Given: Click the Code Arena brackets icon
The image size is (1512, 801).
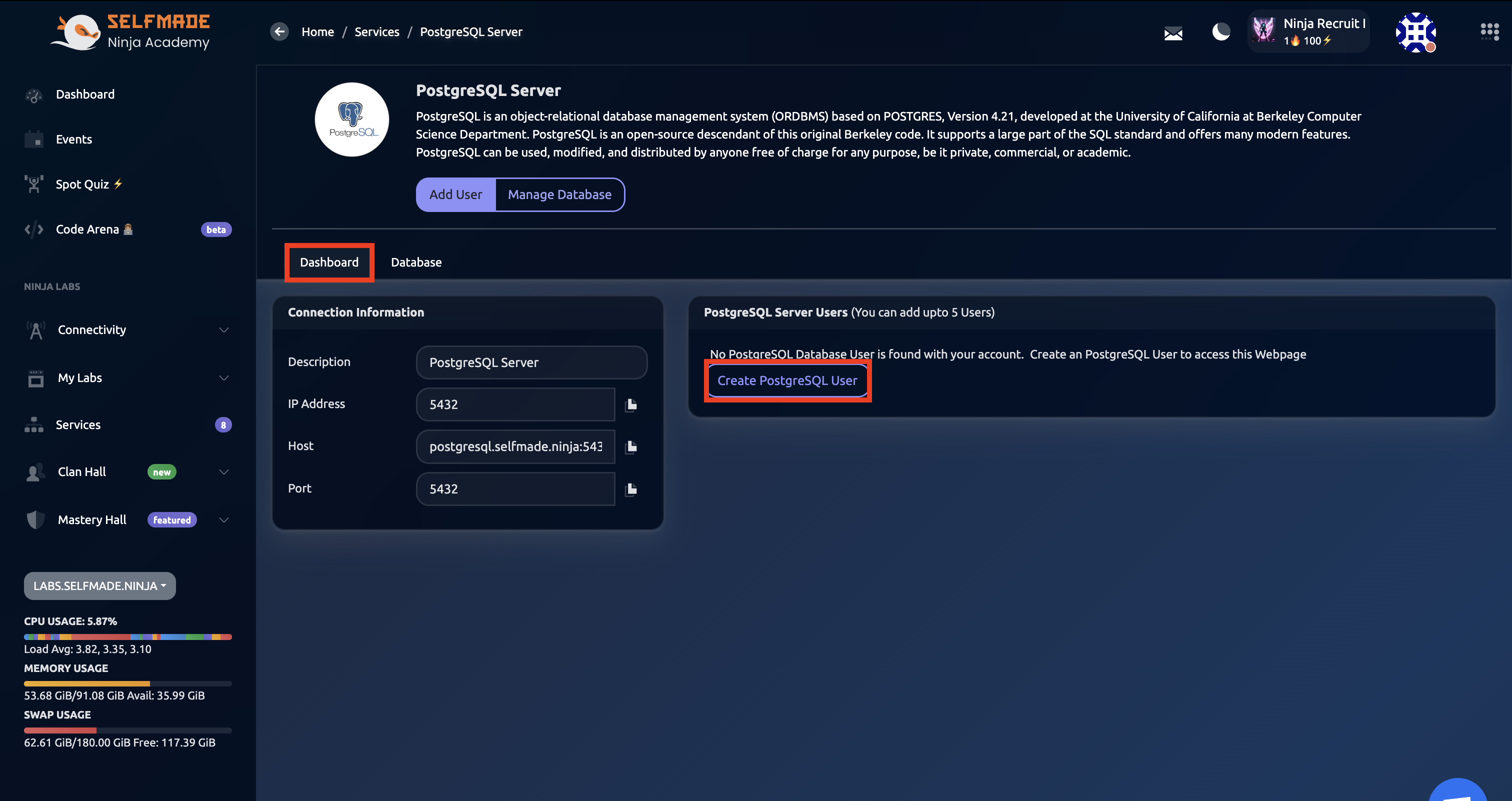Looking at the screenshot, I should tap(34, 229).
